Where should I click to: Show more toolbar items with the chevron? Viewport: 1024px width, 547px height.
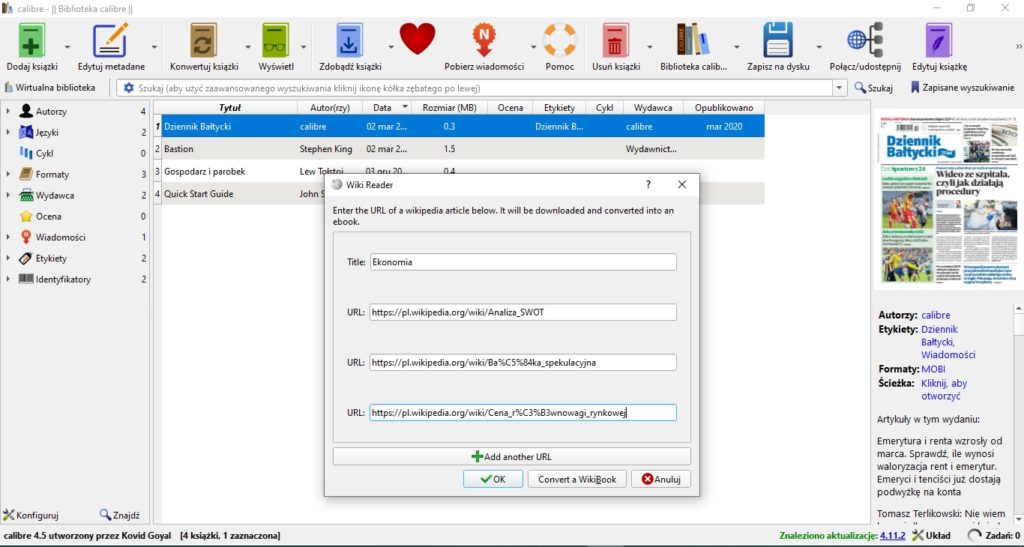point(1018,47)
